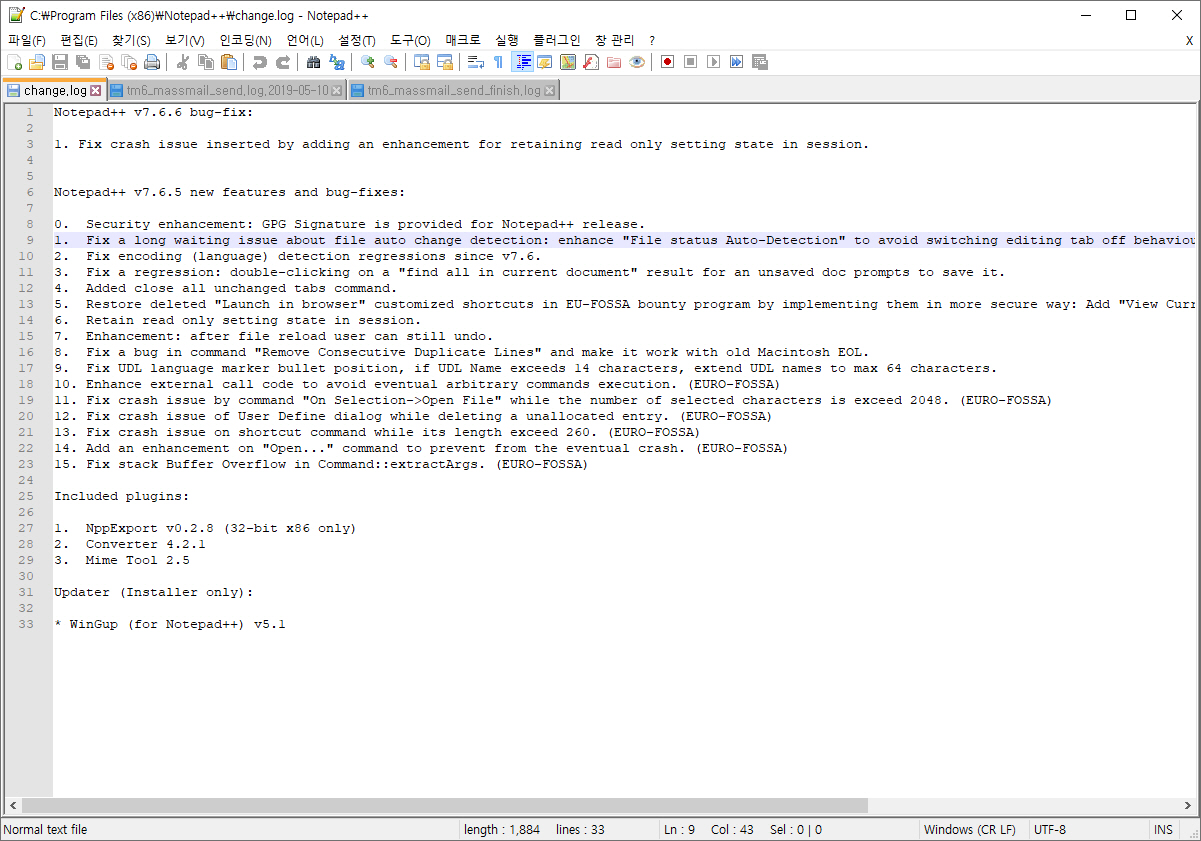
Task: Click INS mode in status bar
Action: coord(1163,830)
